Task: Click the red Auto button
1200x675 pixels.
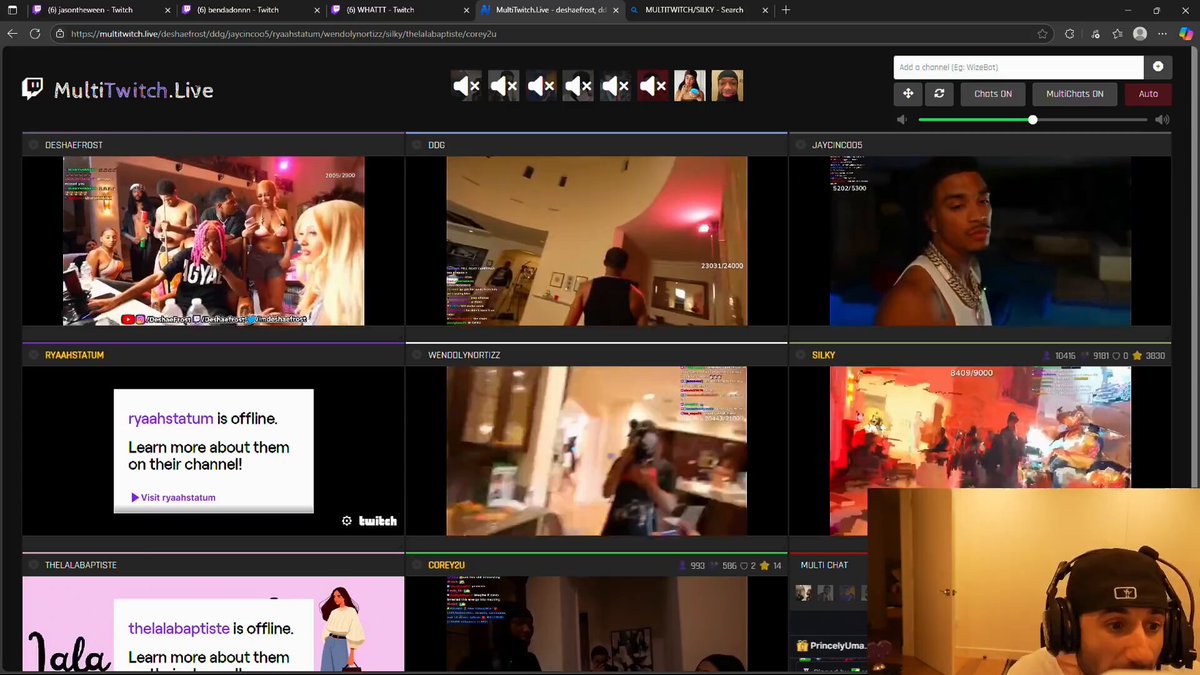Action: pyautogui.click(x=1148, y=94)
